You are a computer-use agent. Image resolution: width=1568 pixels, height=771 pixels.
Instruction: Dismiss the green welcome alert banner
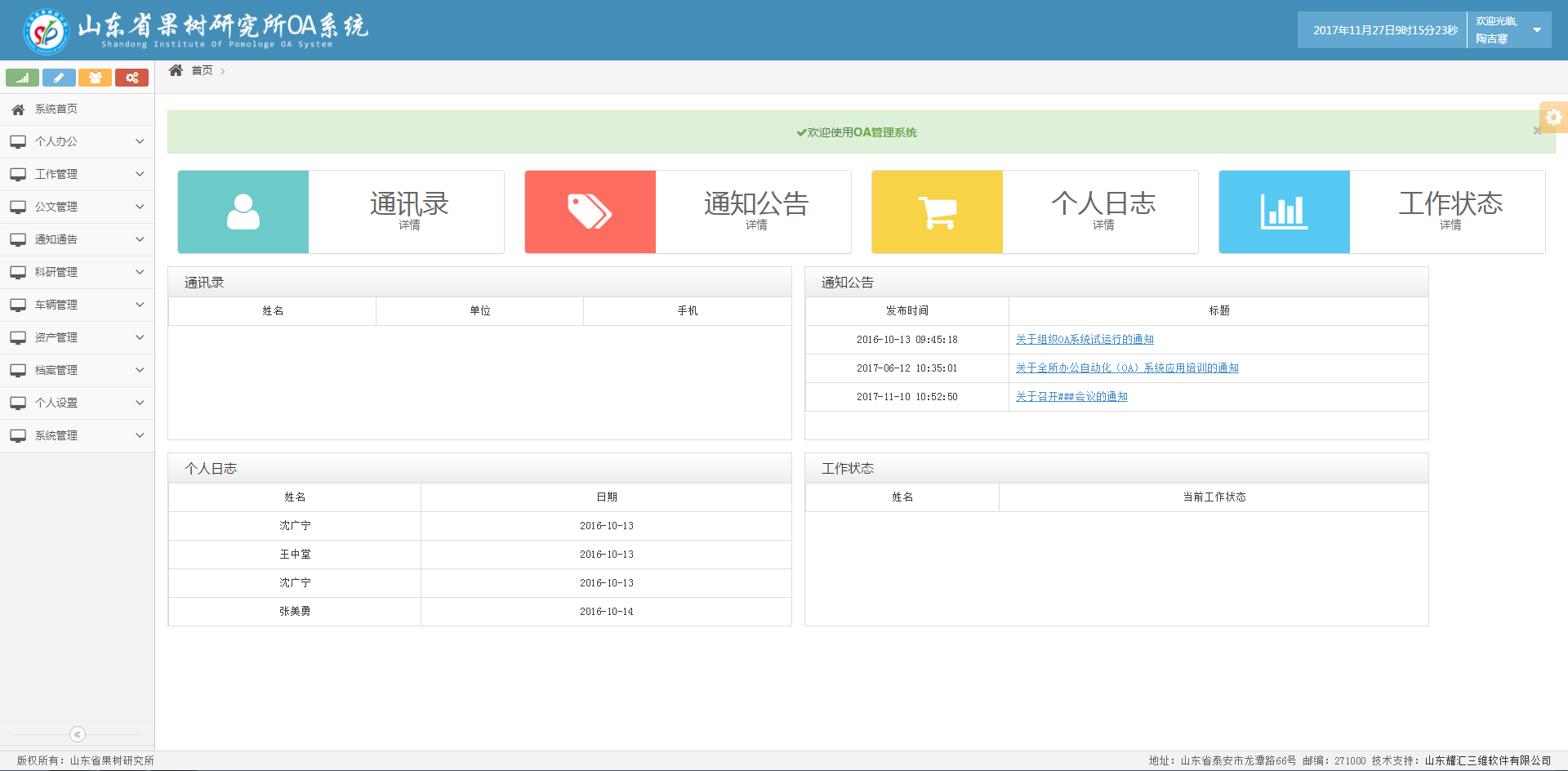(x=1537, y=131)
